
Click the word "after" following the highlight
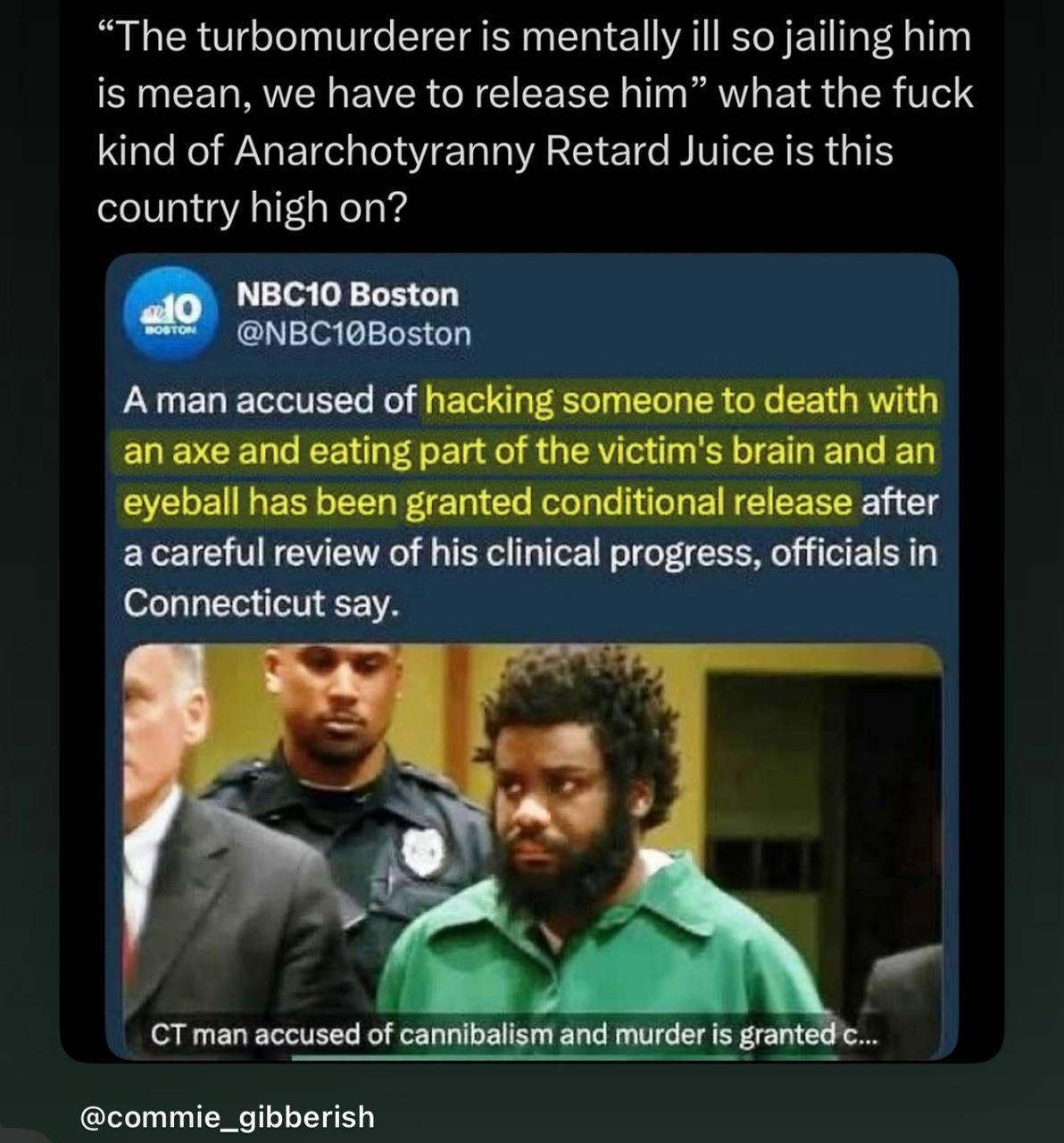tap(900, 502)
